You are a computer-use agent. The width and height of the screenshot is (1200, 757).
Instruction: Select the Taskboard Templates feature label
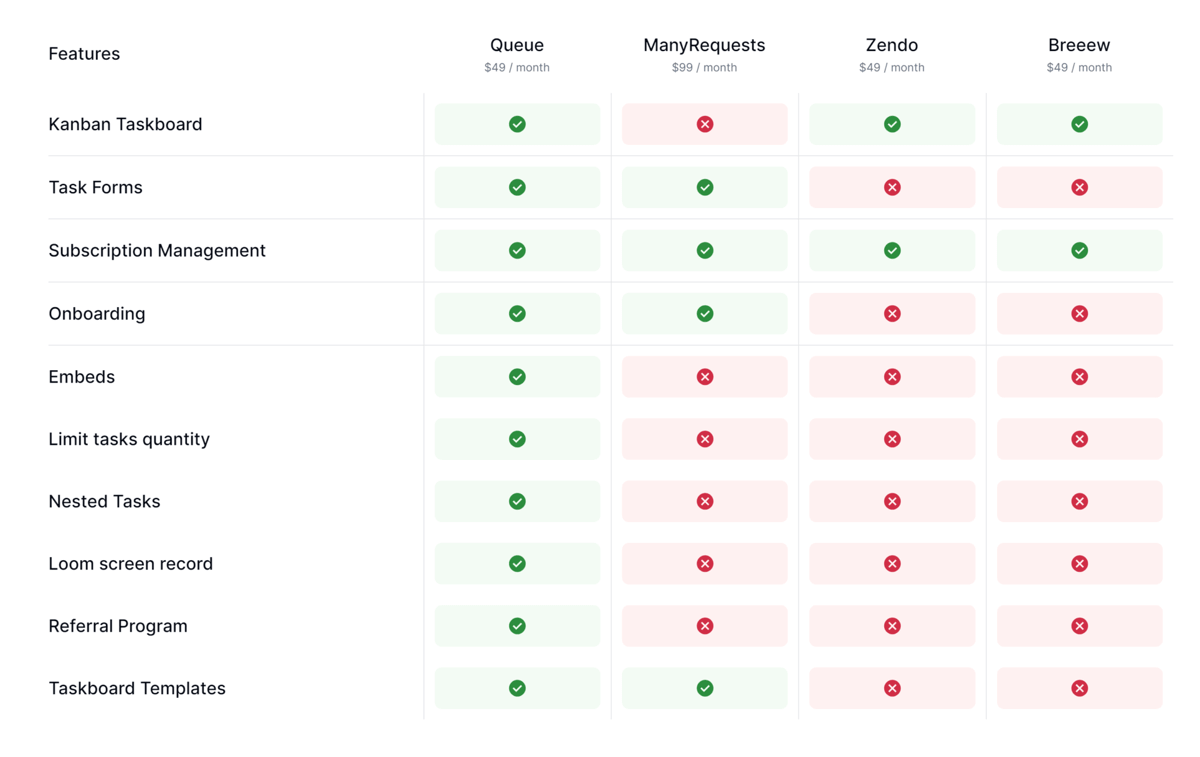coord(137,688)
